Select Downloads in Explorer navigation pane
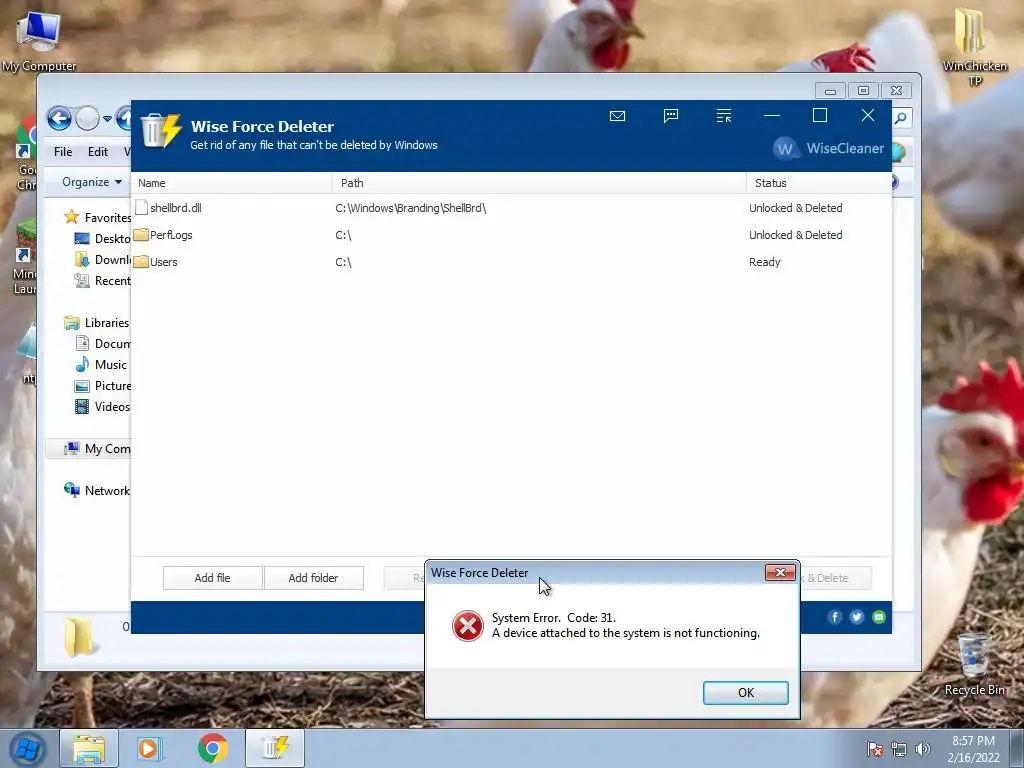 pyautogui.click(x=103, y=260)
